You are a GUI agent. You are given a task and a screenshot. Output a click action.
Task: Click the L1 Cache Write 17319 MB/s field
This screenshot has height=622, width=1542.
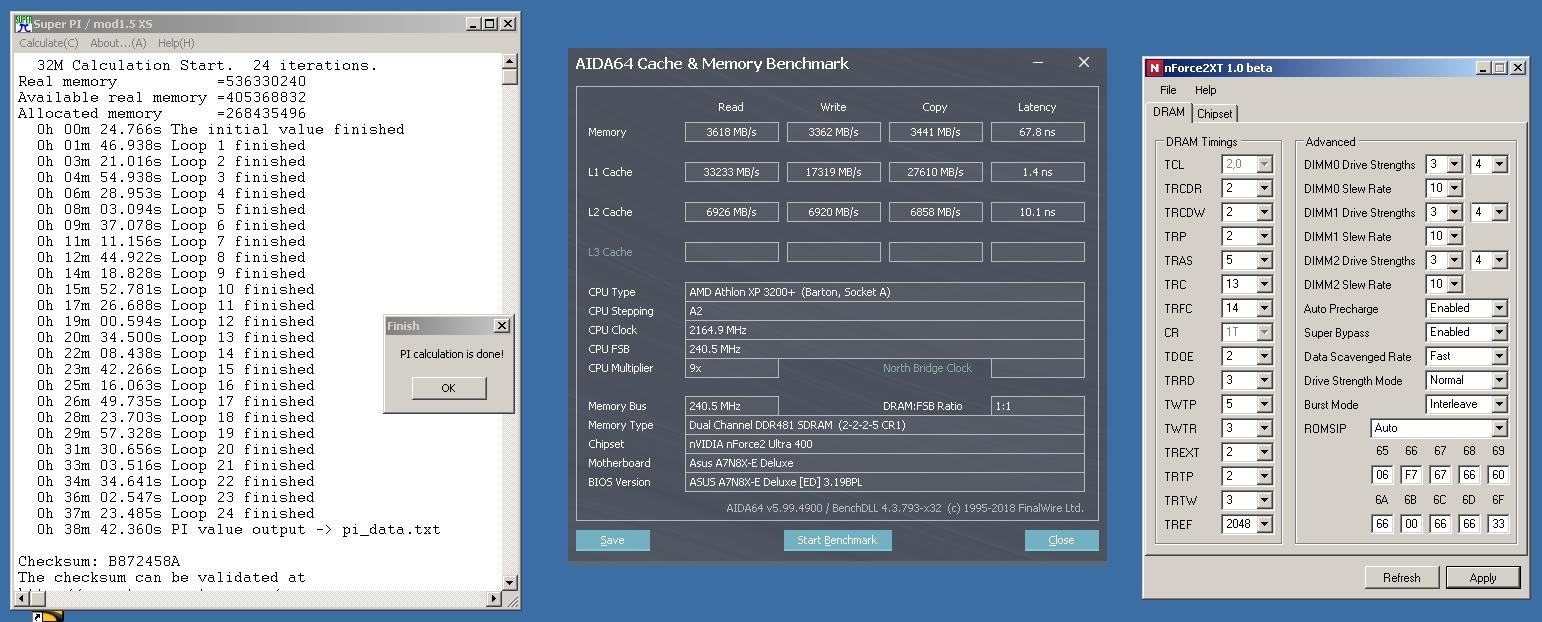834,172
